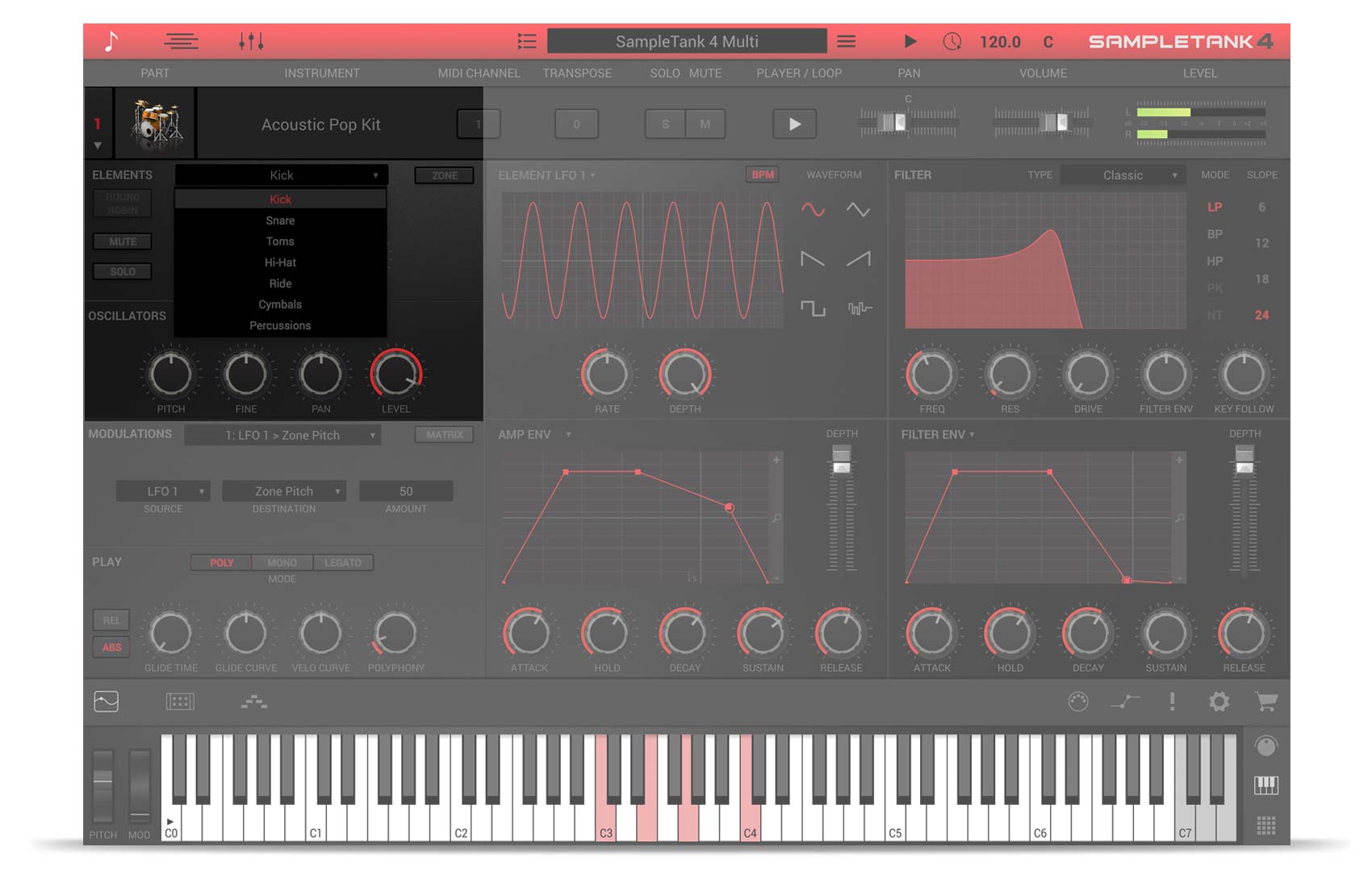This screenshot has height=872, width=1372.
Task: Click the MATRIX button in Modulations
Action: coord(445,435)
